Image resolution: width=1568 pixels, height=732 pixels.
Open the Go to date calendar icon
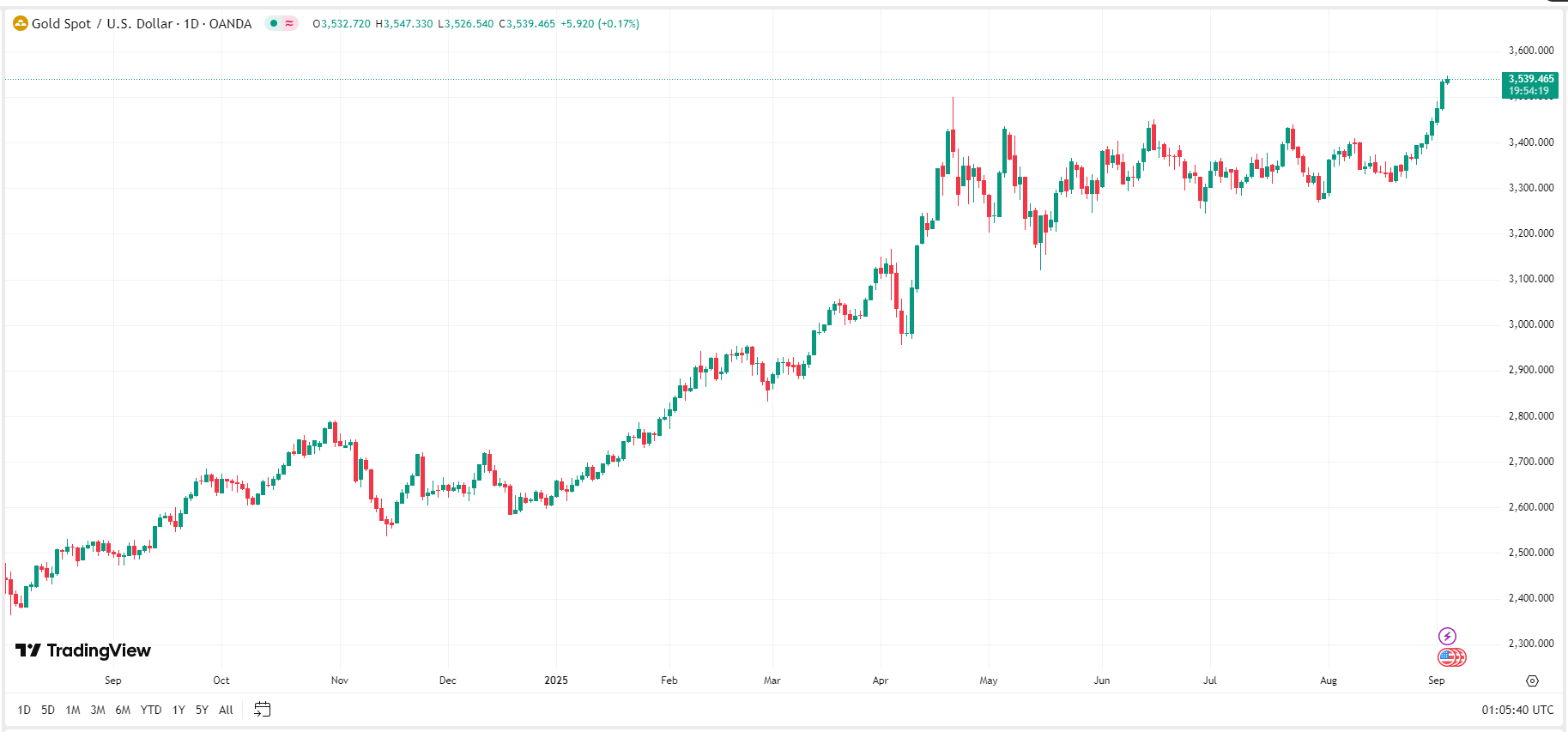tap(263, 710)
